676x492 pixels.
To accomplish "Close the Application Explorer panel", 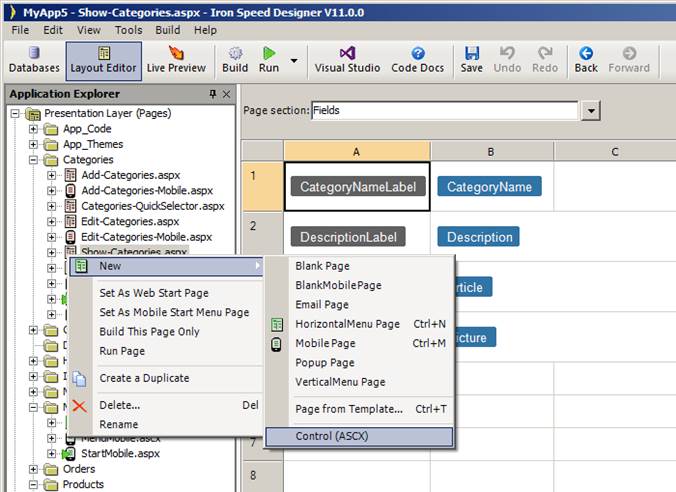I will tap(226, 94).
